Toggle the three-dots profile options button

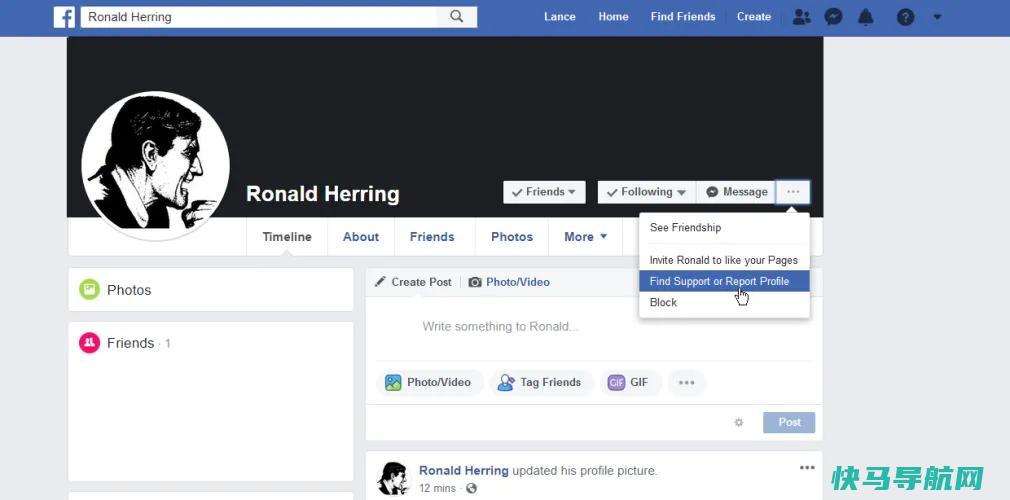[x=793, y=192]
